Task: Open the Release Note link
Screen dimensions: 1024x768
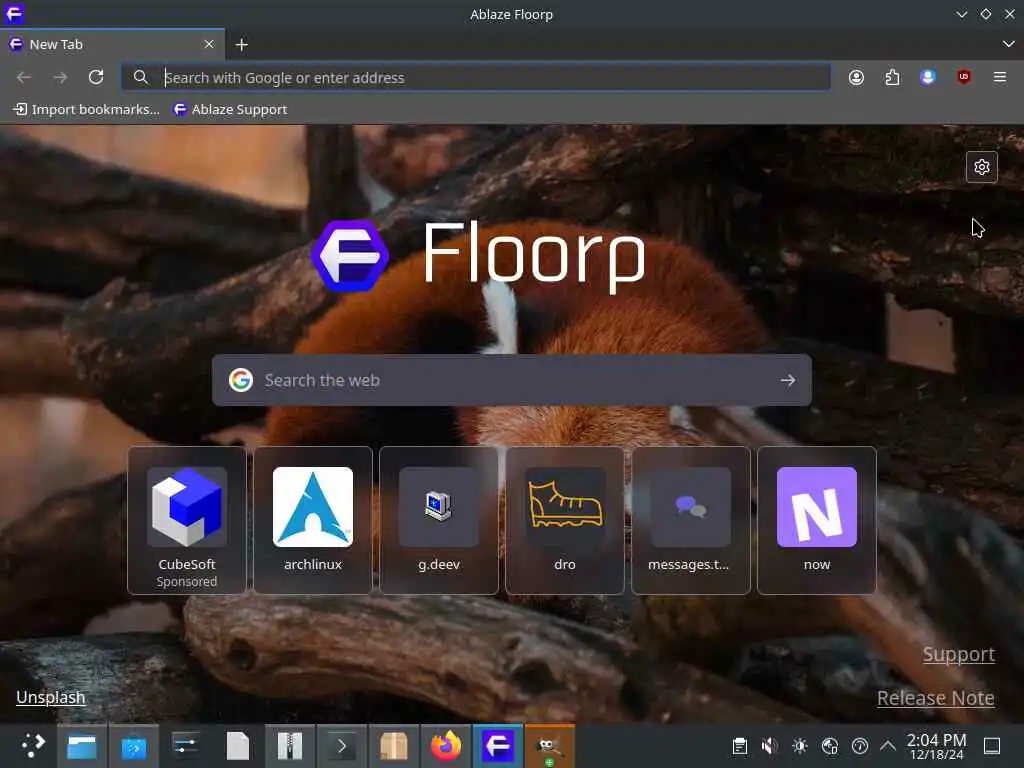Action: pyautogui.click(x=935, y=697)
